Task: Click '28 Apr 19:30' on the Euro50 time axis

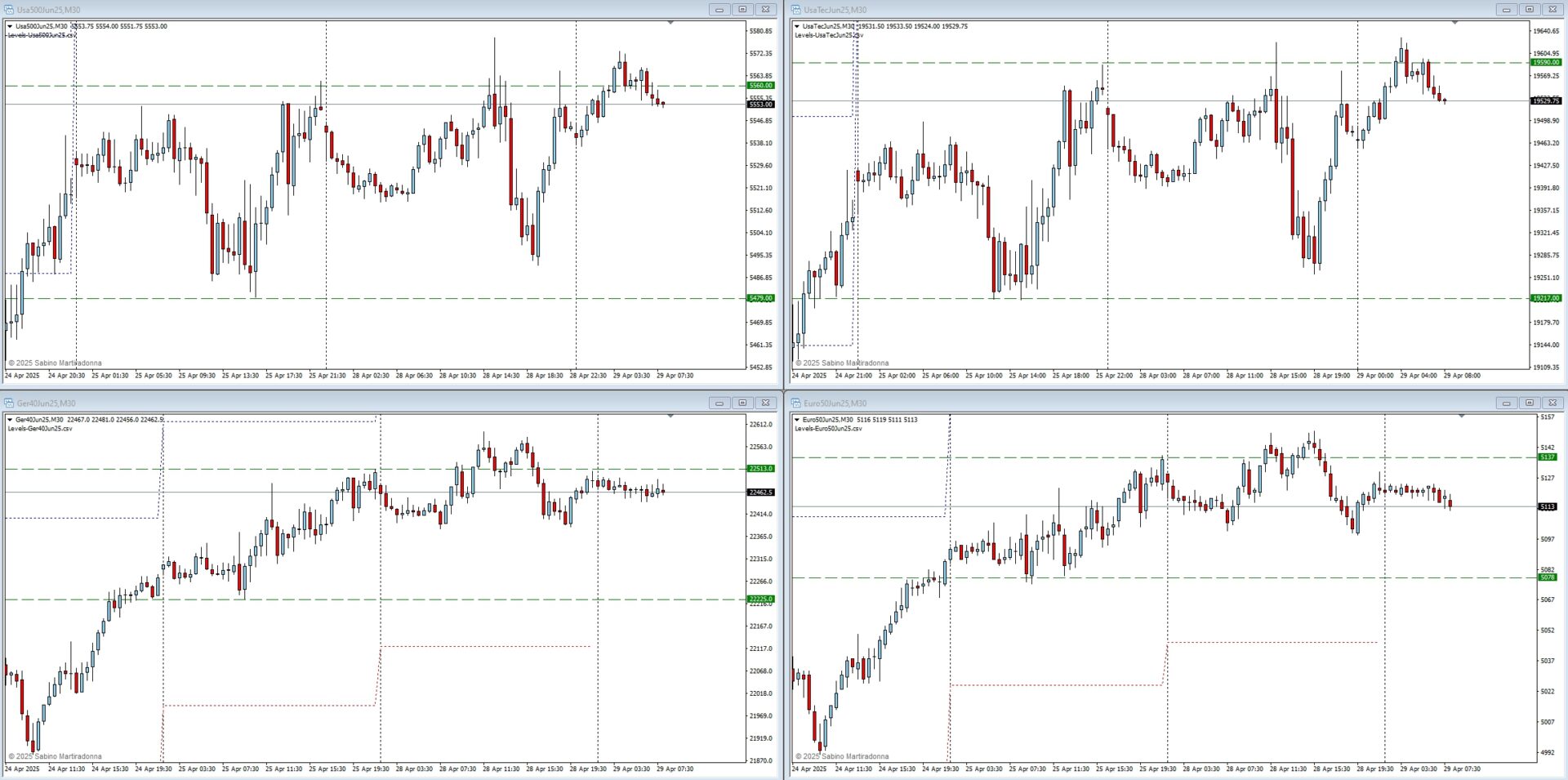Action: tap(1375, 769)
